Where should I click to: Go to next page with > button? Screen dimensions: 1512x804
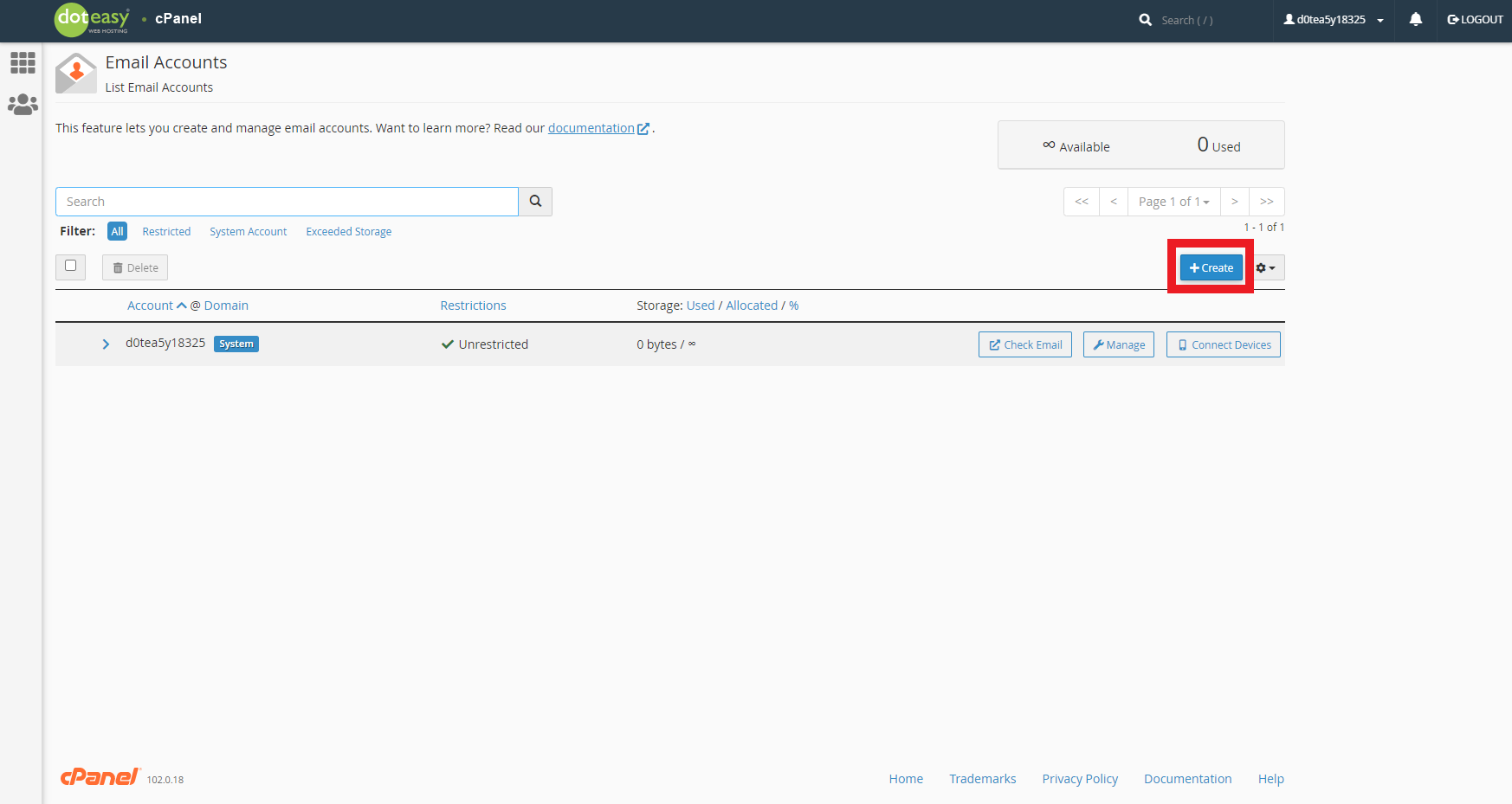coord(1235,202)
